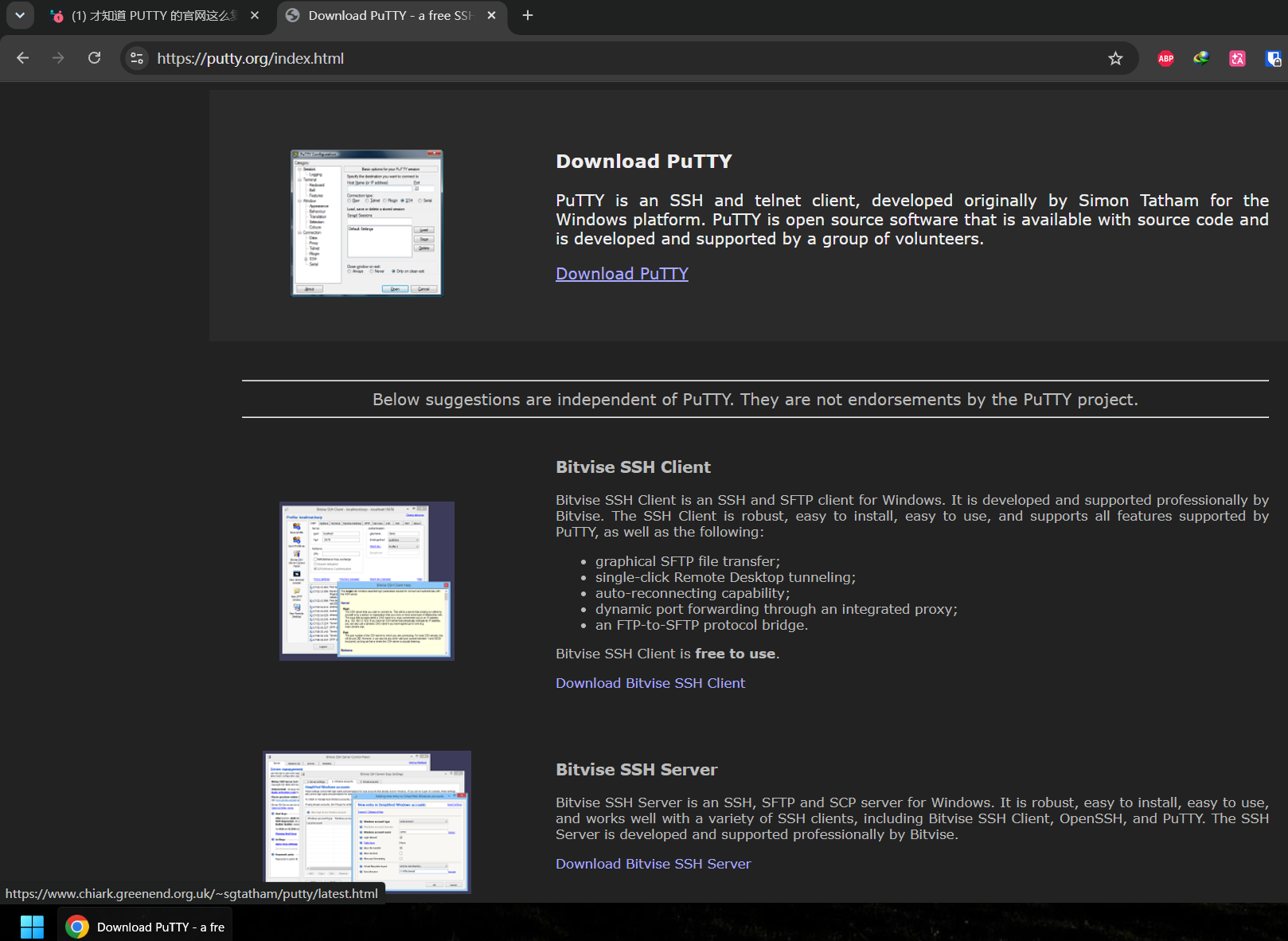Click the 'dynamic port forwarding' list item
Viewport: 1288px width, 941px height.
click(x=777, y=609)
